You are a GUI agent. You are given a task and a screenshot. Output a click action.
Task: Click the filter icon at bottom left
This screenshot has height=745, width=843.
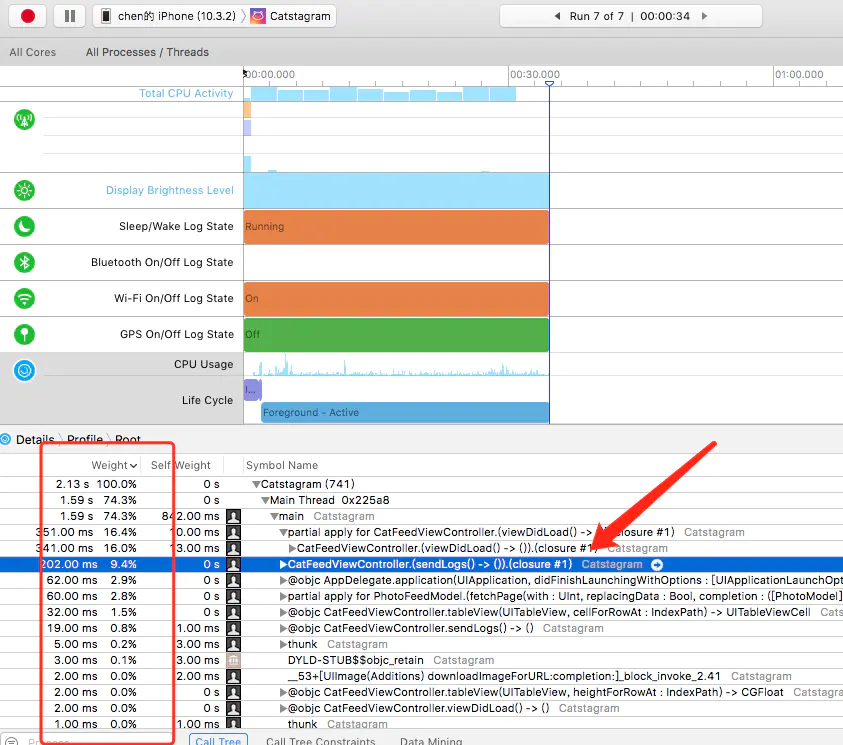click(x=11, y=741)
